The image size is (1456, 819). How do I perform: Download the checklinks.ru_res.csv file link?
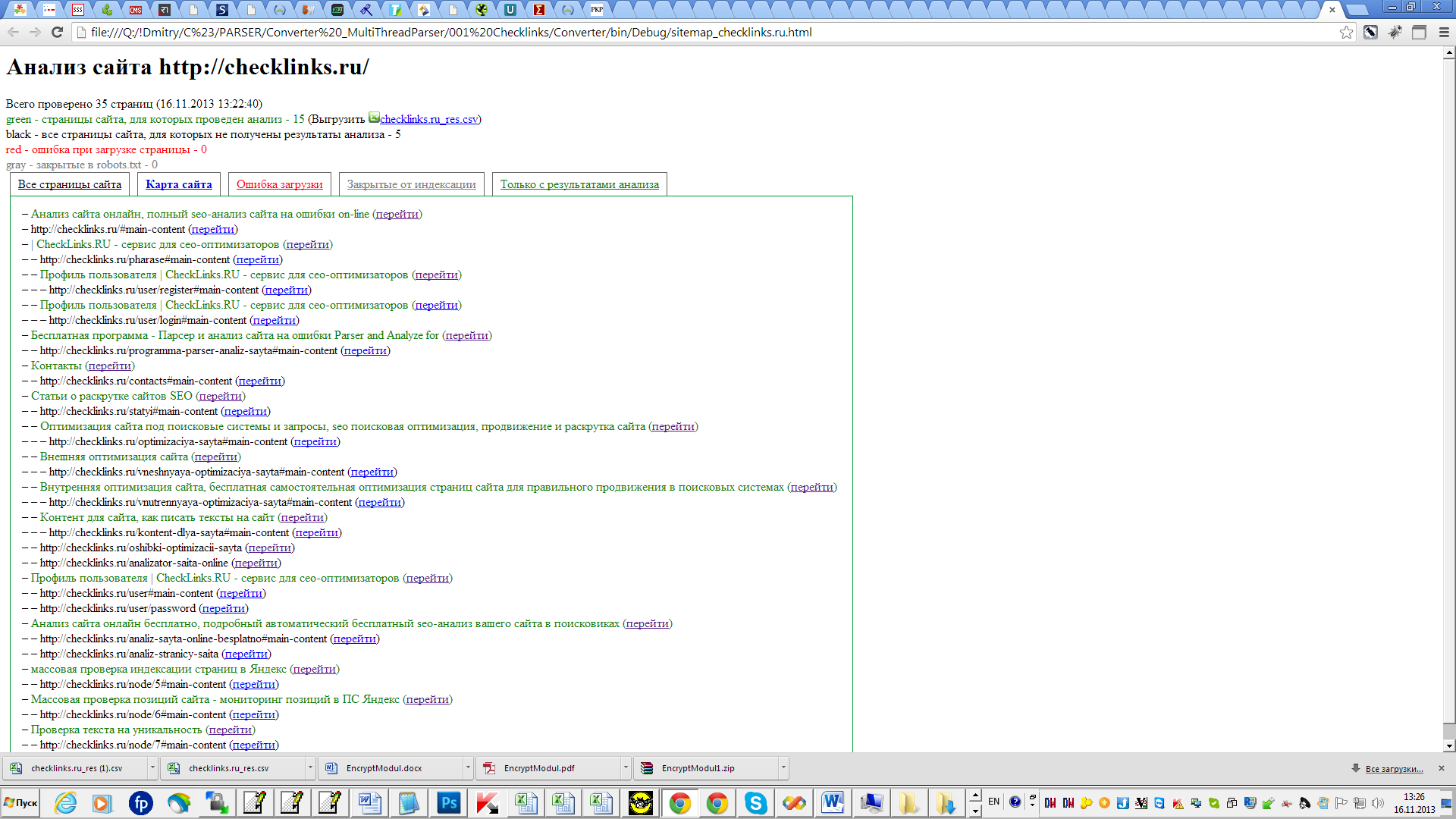428,119
